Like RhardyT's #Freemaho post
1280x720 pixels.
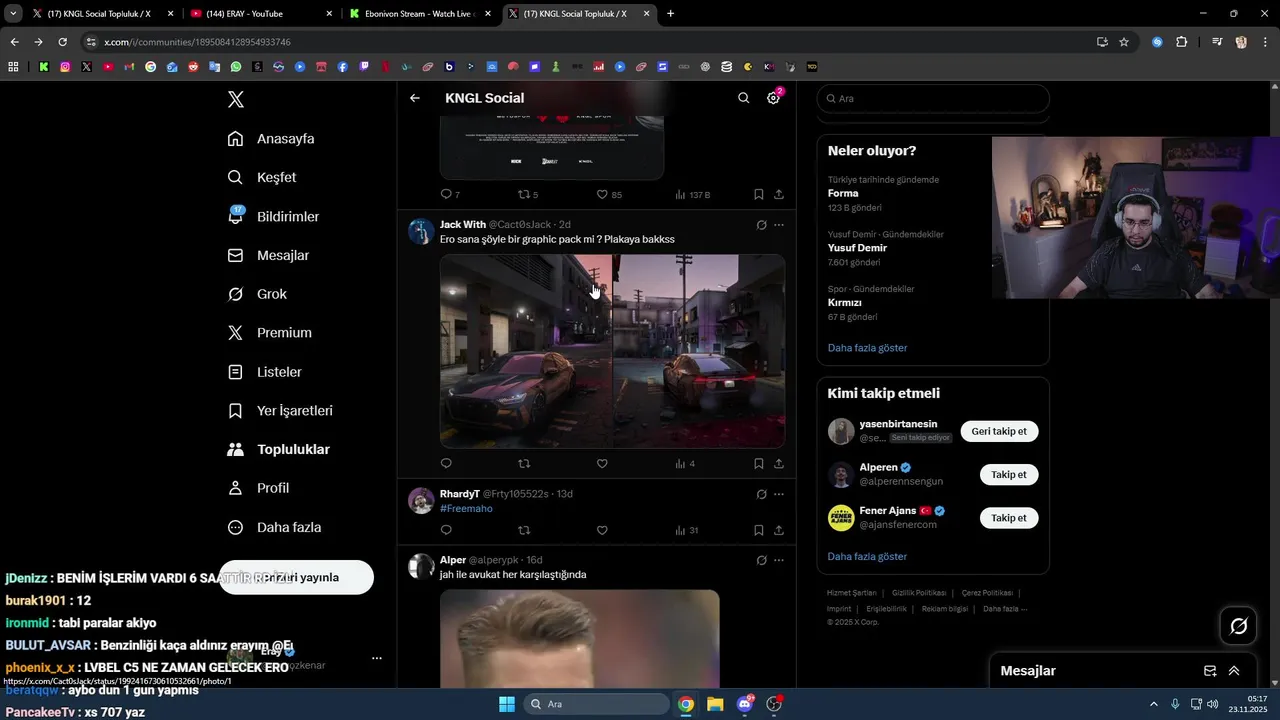602,530
